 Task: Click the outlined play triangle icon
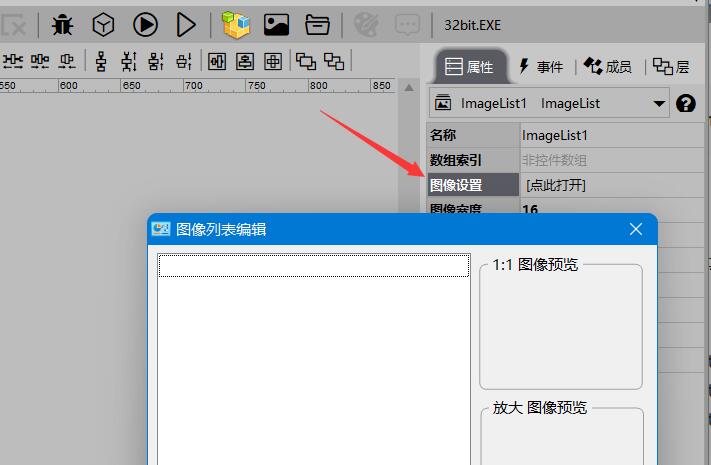point(186,25)
